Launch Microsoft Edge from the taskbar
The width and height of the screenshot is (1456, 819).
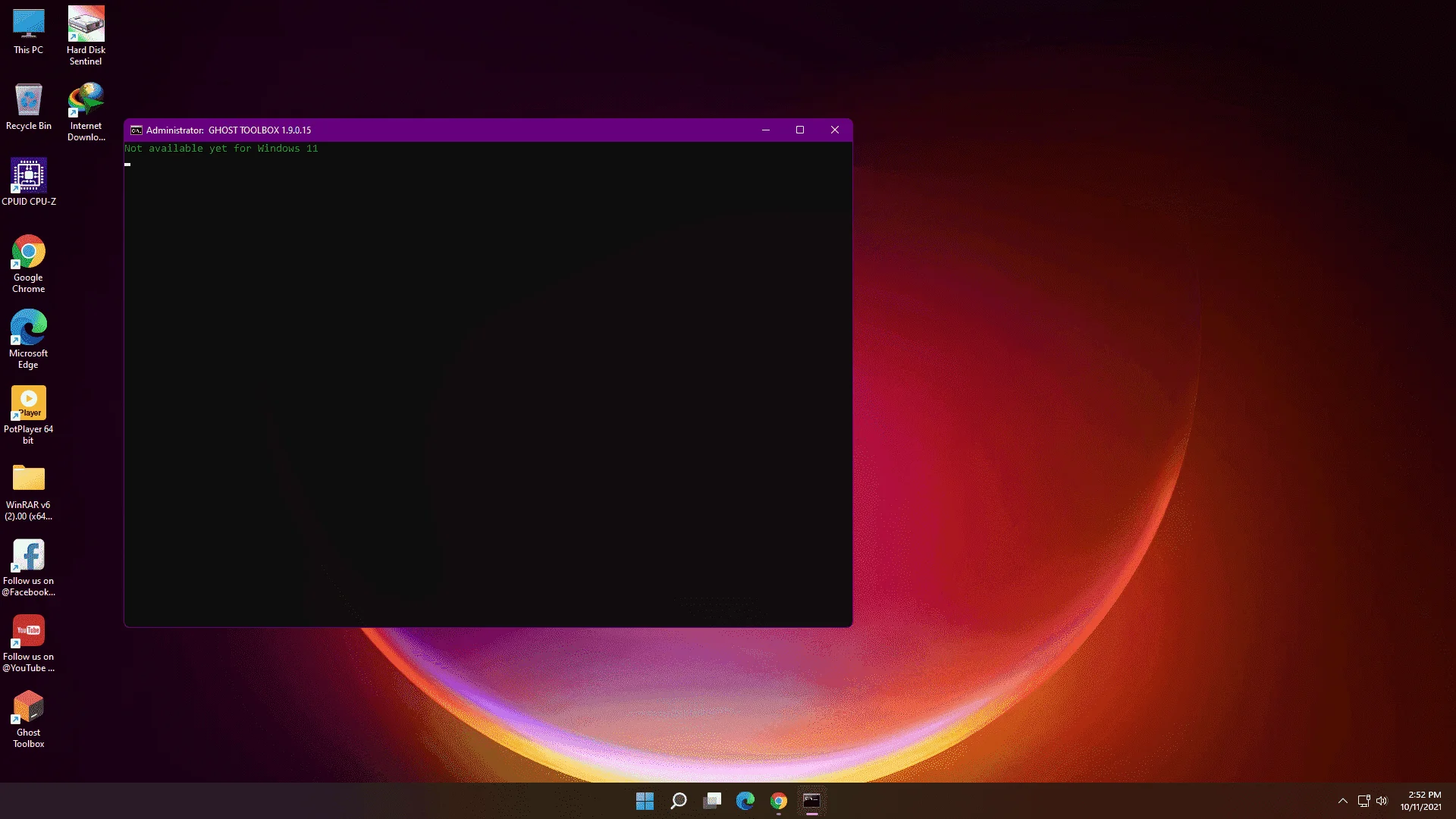click(745, 801)
